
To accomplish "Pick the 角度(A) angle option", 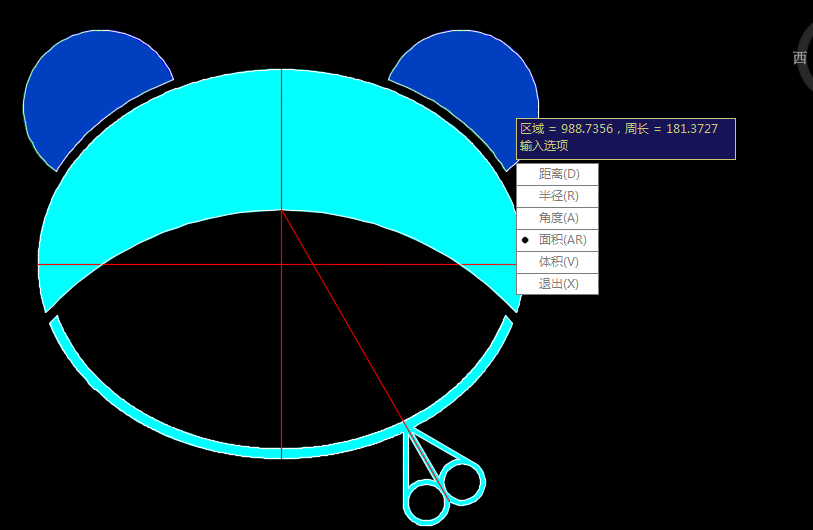I will pos(558,218).
